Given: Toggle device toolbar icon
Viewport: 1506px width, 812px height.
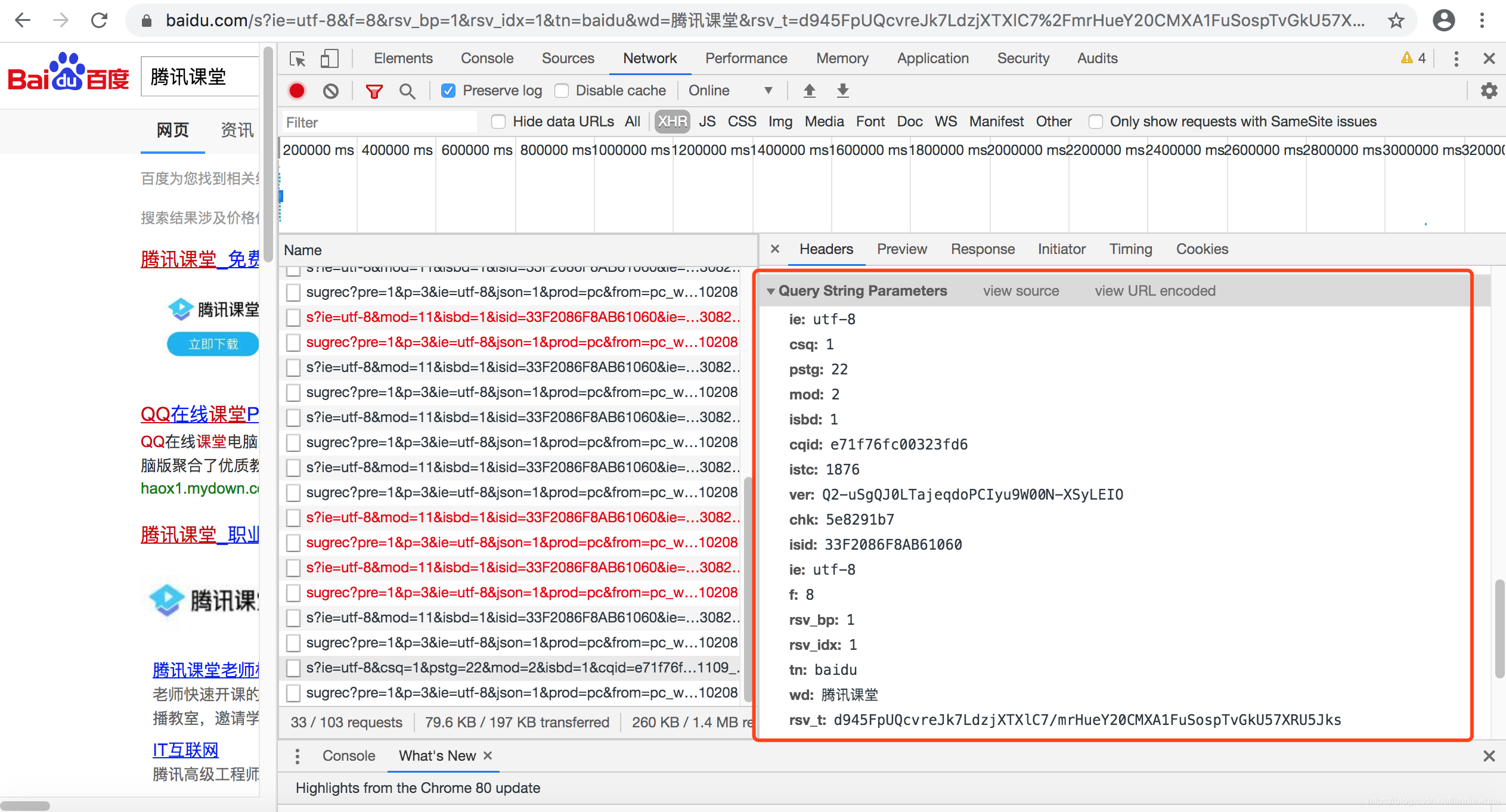Looking at the screenshot, I should pyautogui.click(x=329, y=58).
